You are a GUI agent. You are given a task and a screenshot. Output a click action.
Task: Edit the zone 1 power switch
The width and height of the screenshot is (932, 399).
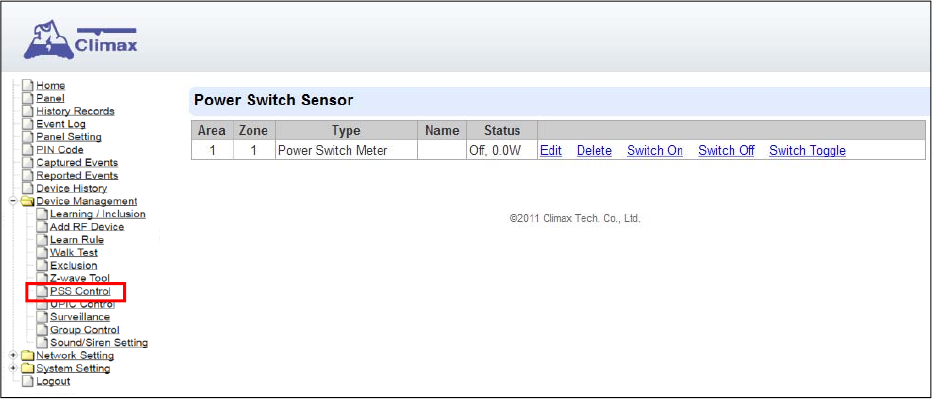(x=551, y=150)
